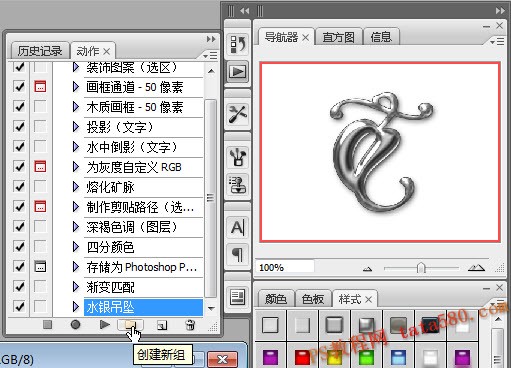Switch to the 信息 tab

click(381, 37)
